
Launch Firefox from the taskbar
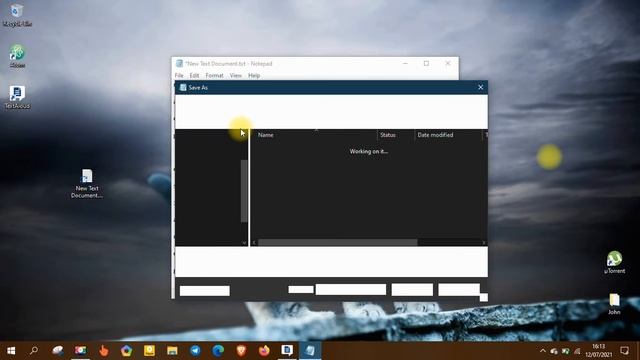264,351
